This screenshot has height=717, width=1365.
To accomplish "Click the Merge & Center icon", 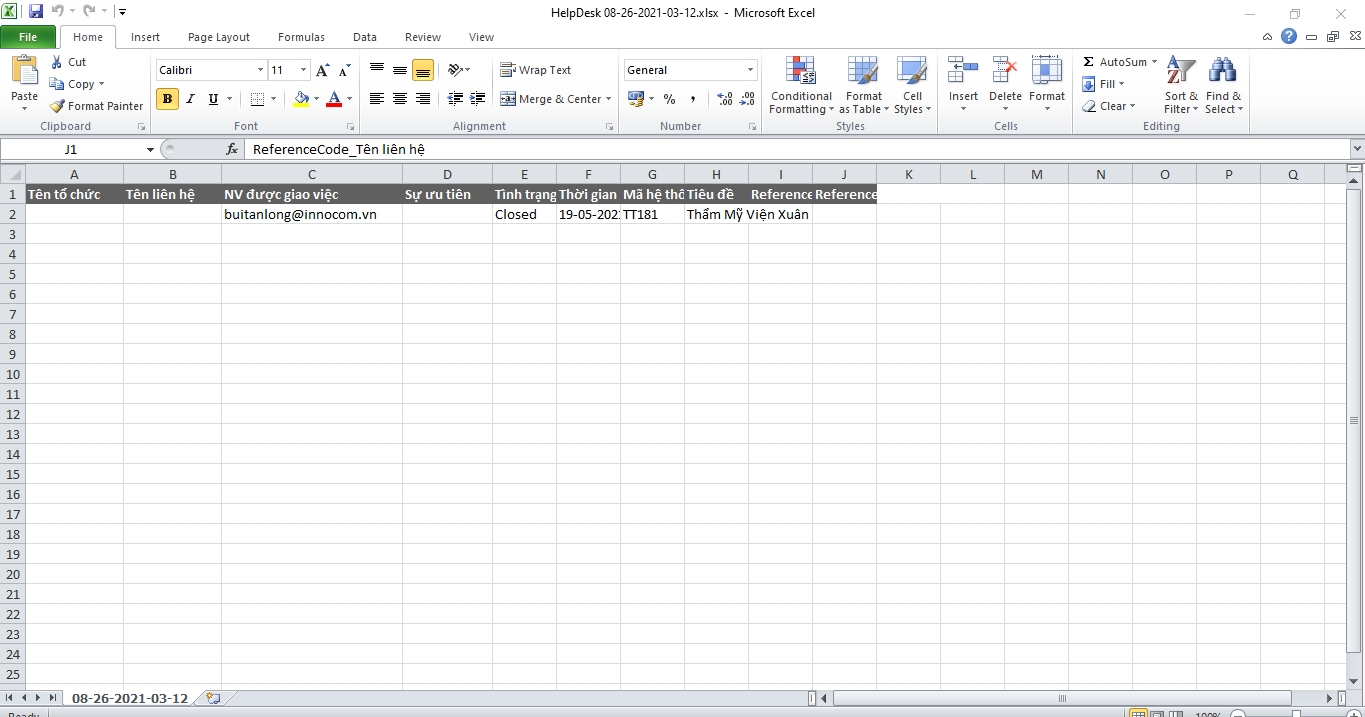I will pyautogui.click(x=508, y=99).
